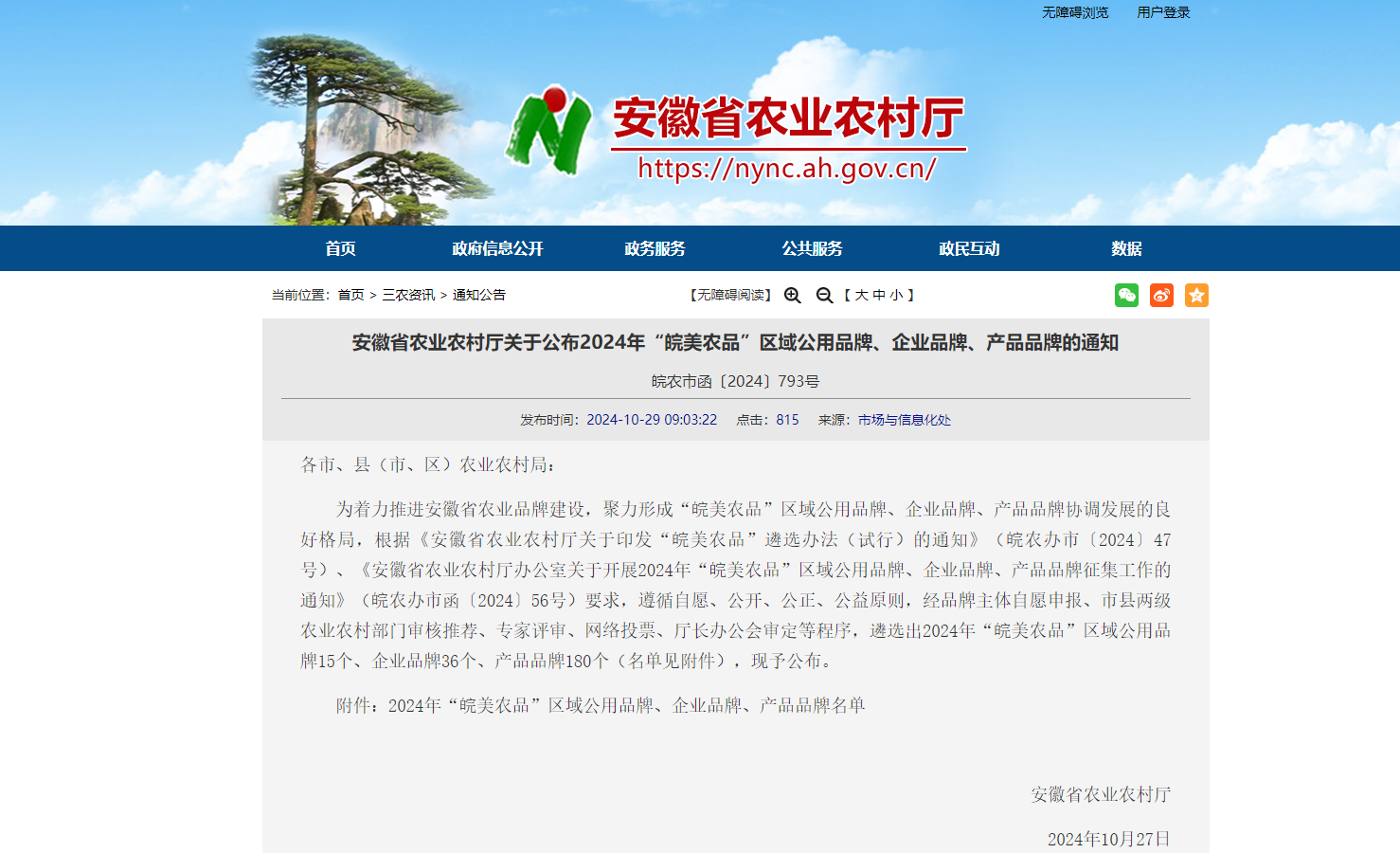Switch font size to 大

862,295
